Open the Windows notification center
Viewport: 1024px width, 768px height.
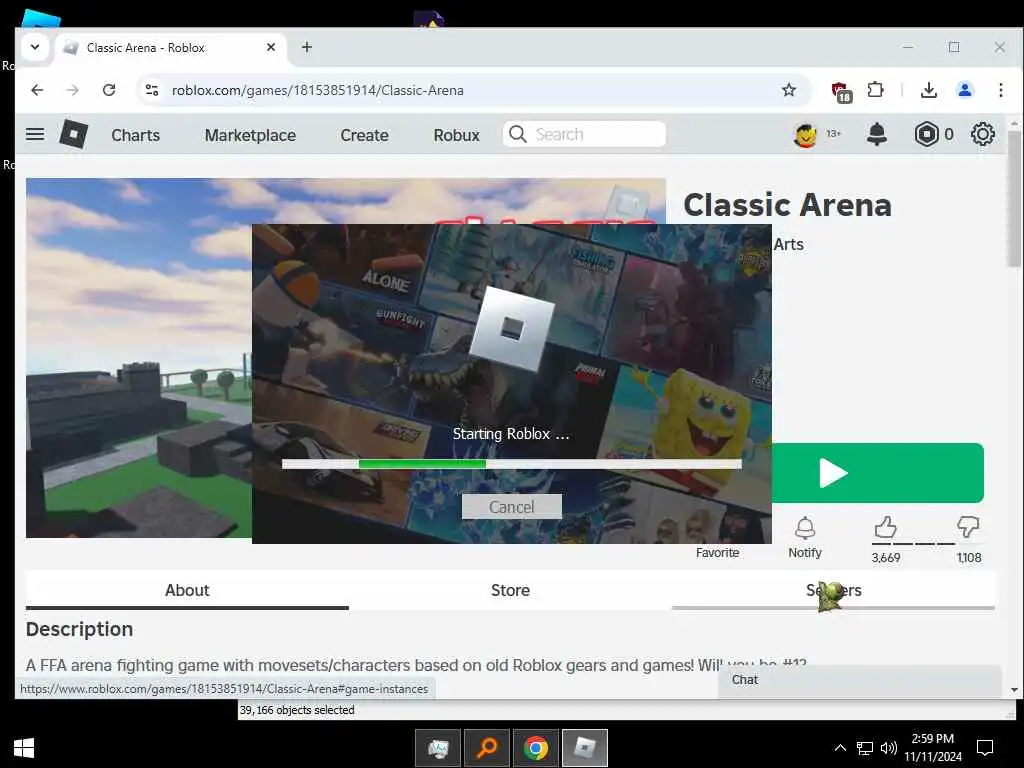985,748
